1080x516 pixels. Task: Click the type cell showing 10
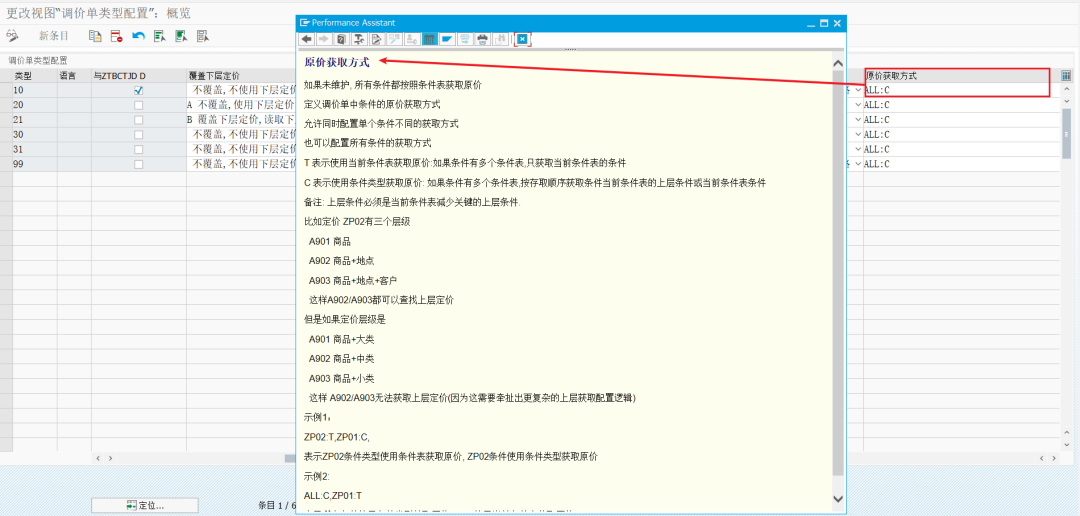34,90
